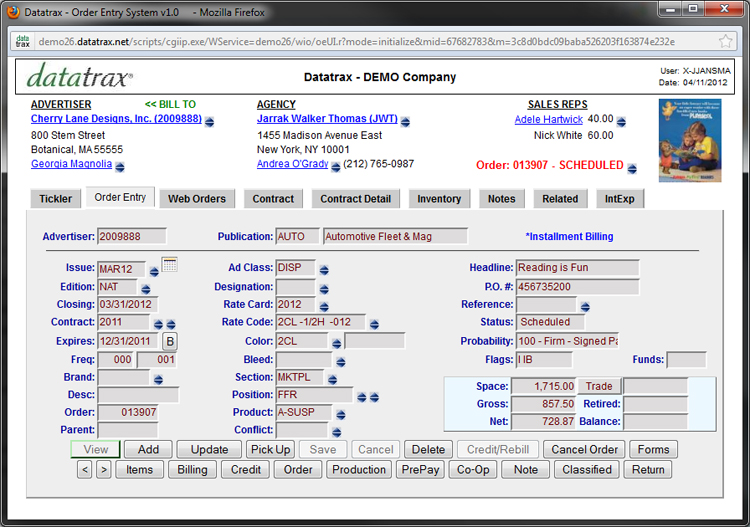This screenshot has width=750, height=527.
Task: Open the Adele Hartwick sales rep link
Action: click(x=549, y=120)
